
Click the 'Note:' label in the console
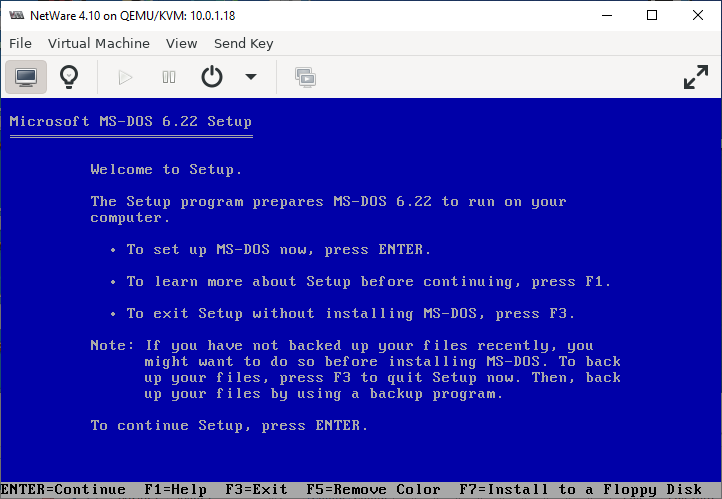click(112, 345)
